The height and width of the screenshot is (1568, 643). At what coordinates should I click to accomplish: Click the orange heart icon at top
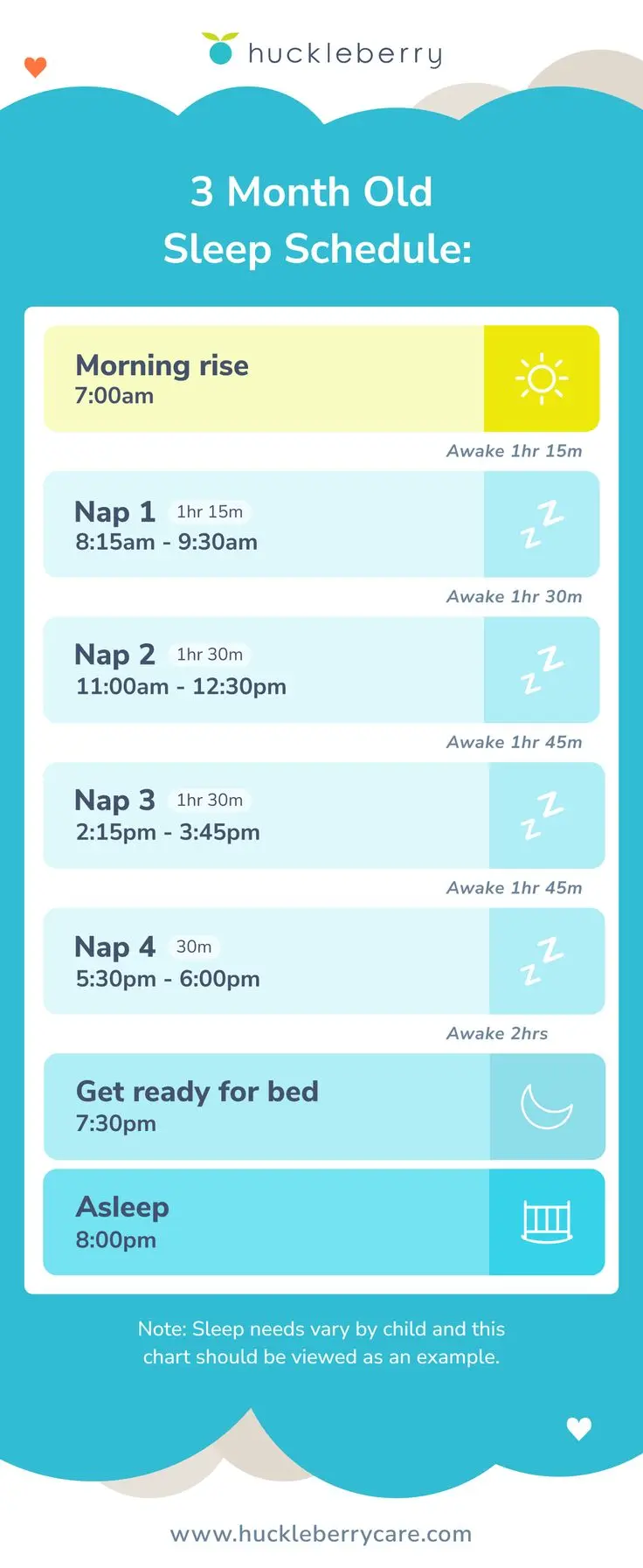[35, 67]
